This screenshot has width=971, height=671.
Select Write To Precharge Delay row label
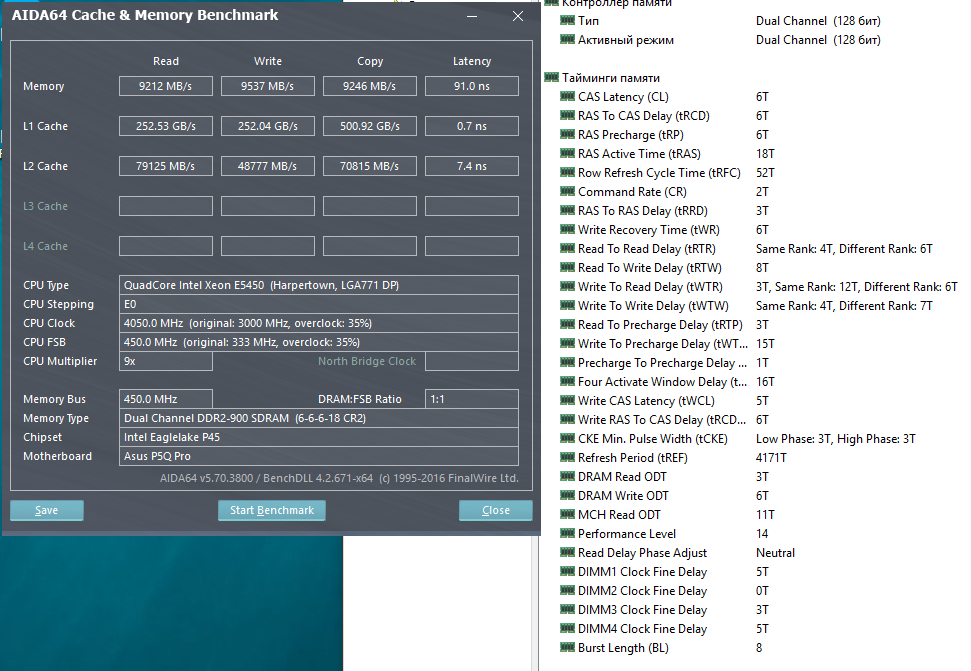tap(663, 344)
